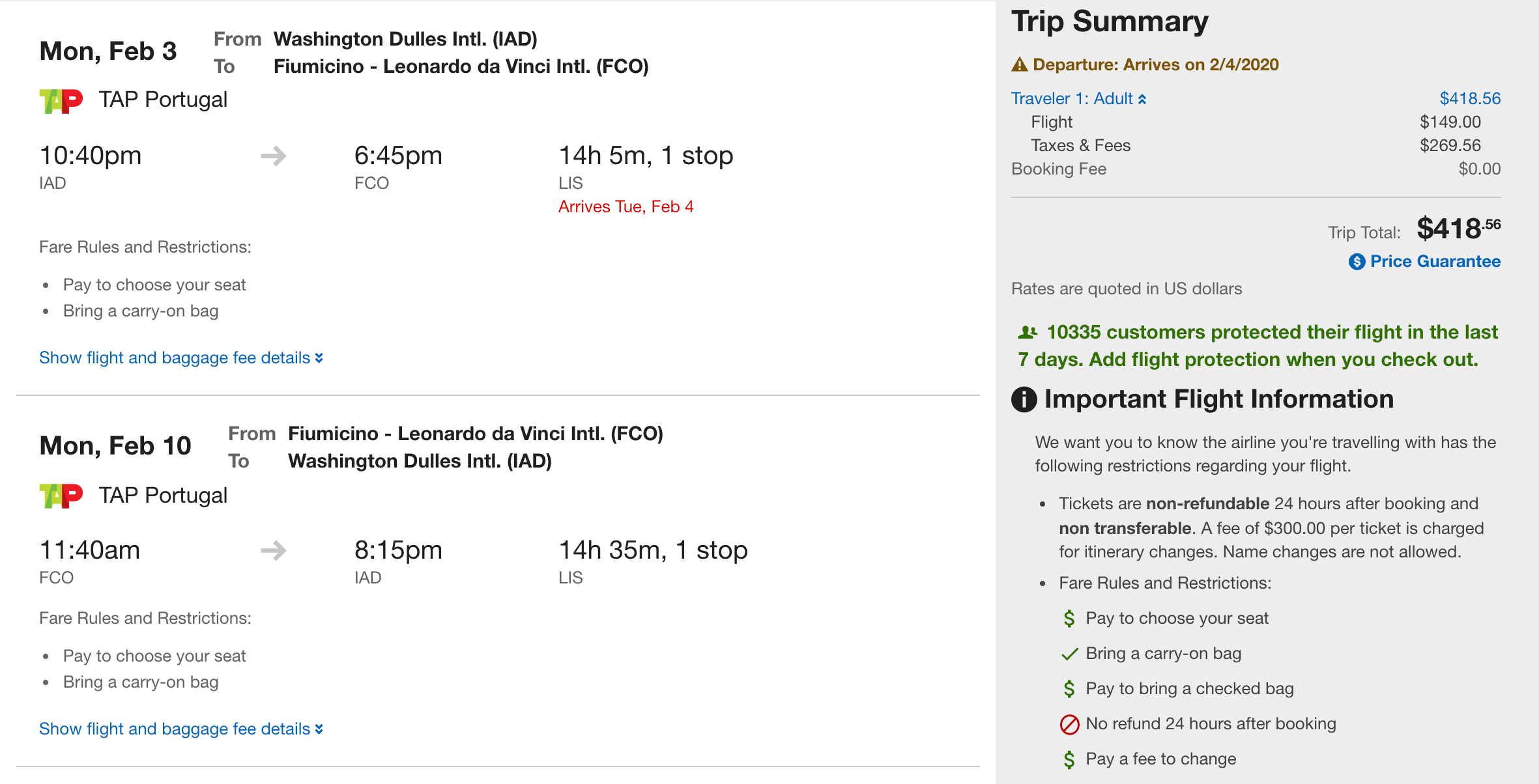Click the dollar icon beside Pay a fee to change
Image resolution: width=1539 pixels, height=784 pixels.
1069,759
